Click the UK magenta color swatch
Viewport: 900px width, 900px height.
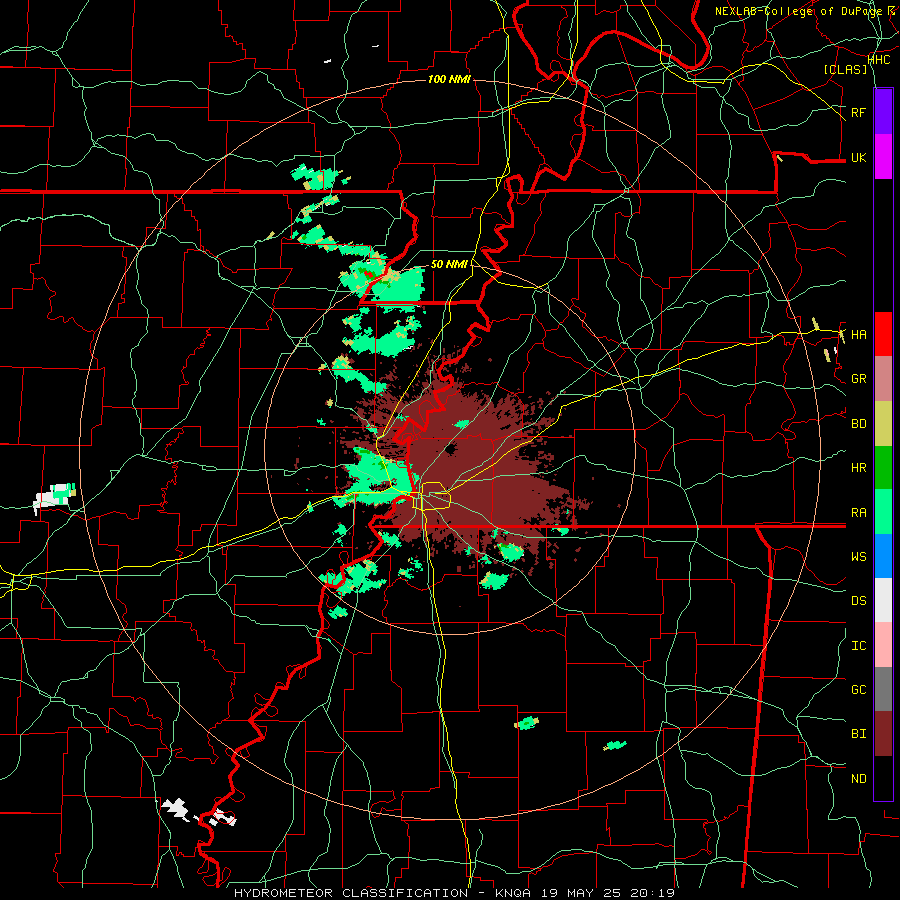tap(883, 157)
